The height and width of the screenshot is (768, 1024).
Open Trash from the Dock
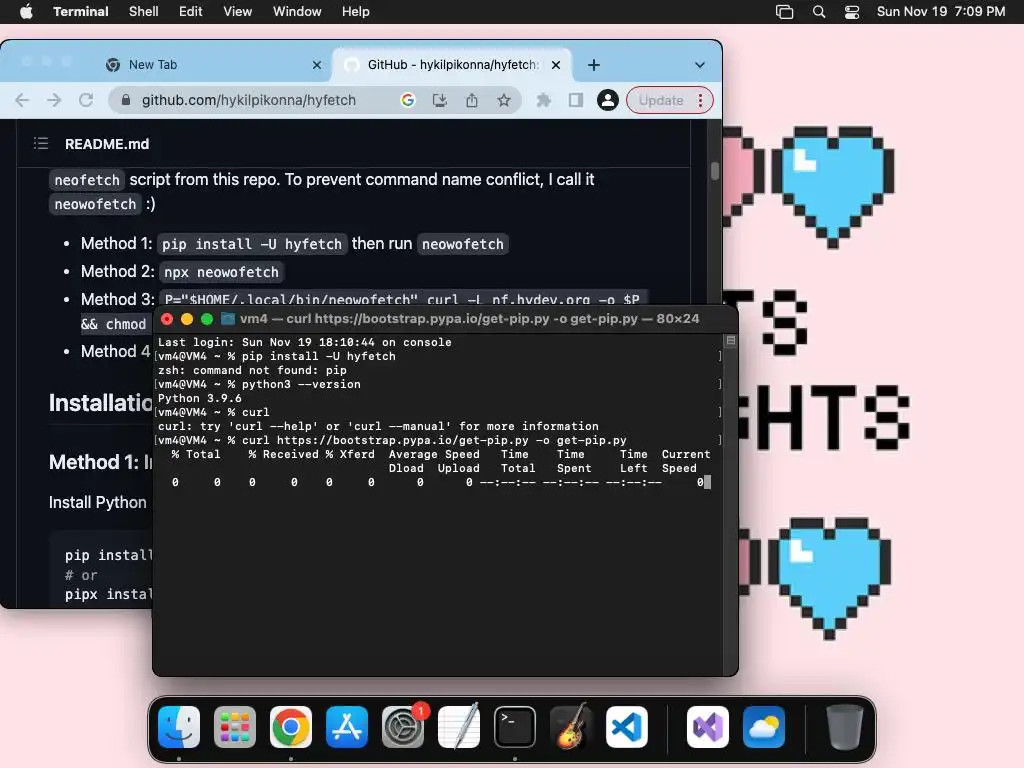point(844,726)
